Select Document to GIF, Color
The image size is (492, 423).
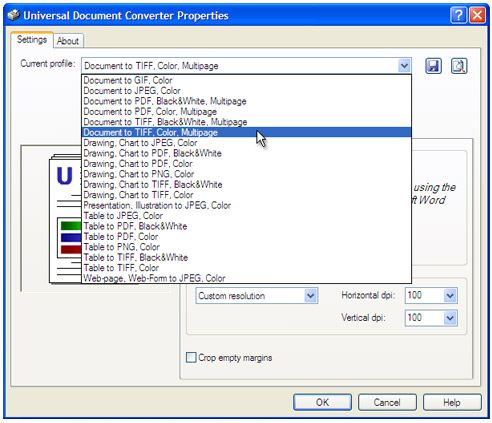[246, 80]
